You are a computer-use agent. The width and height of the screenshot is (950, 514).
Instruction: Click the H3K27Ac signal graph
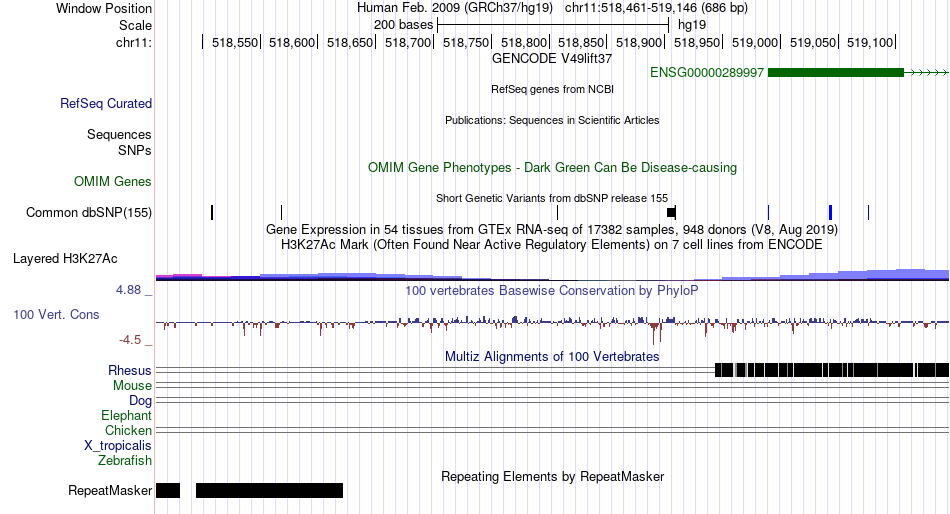point(552,274)
